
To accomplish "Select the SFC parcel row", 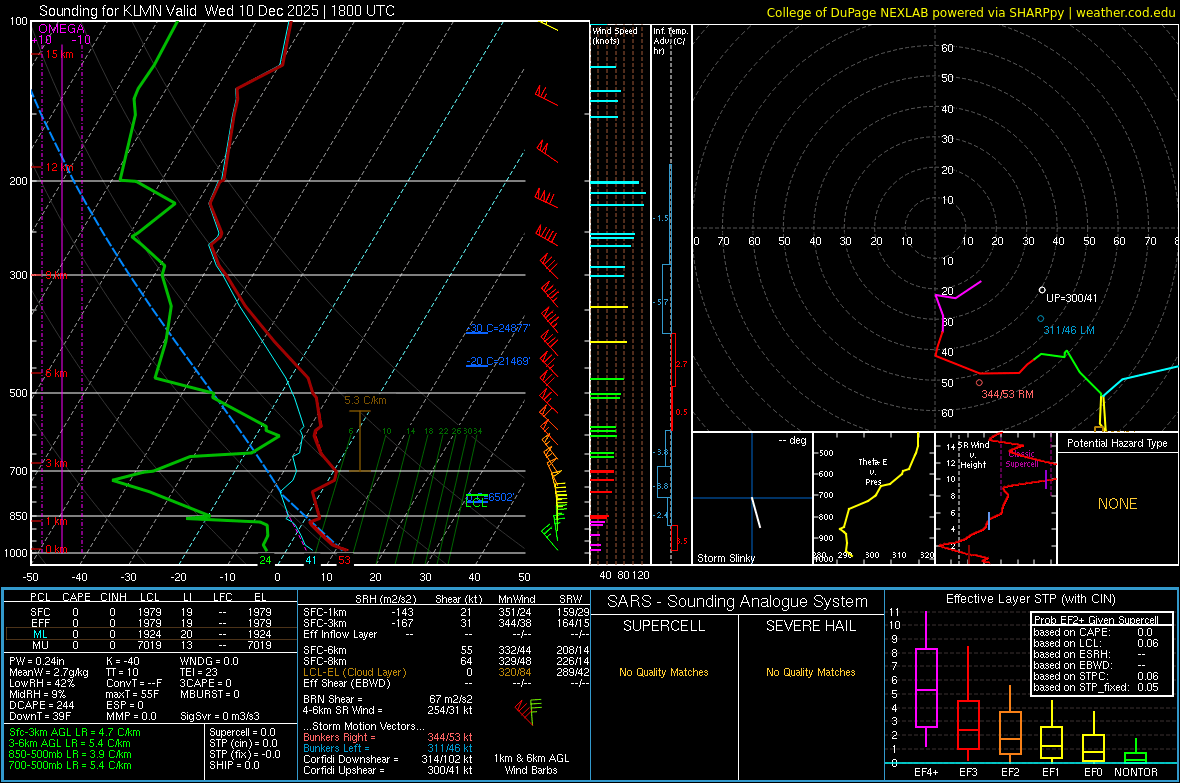I will 151,612.
